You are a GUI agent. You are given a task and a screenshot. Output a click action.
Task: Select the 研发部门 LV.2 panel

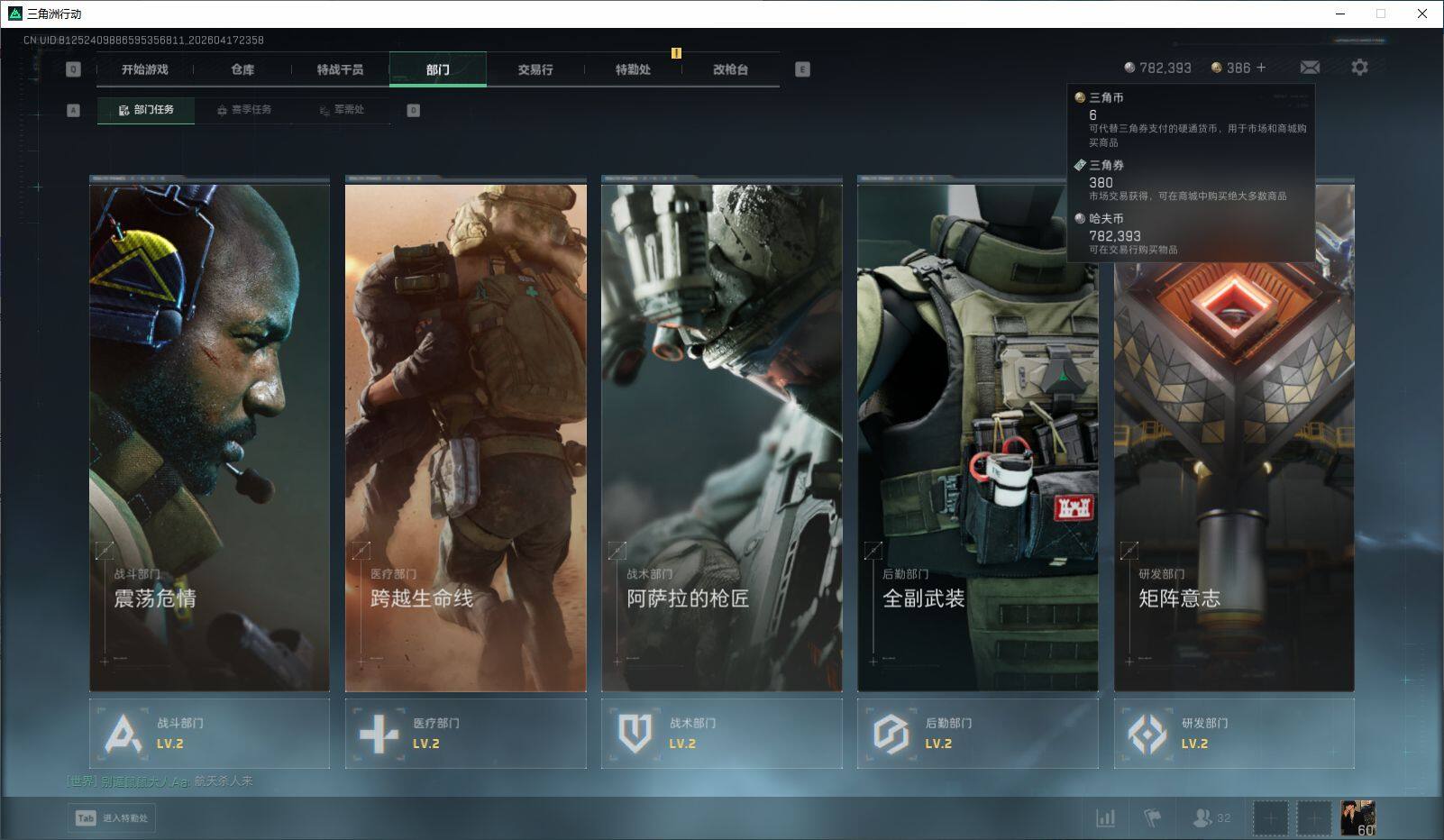[1234, 734]
